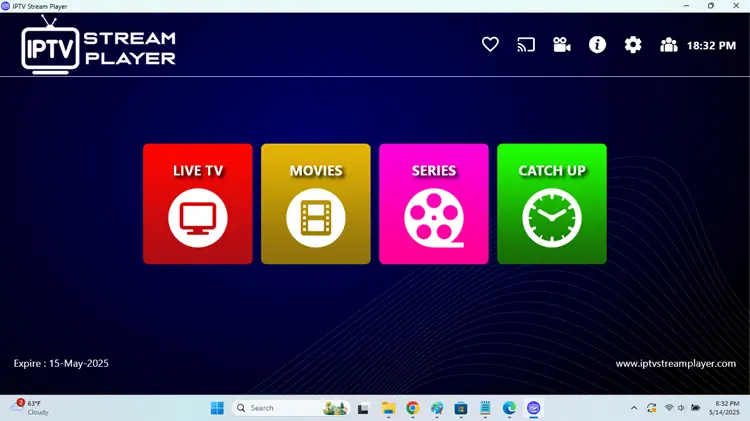Click the 18:32 PM clock text

[711, 45]
